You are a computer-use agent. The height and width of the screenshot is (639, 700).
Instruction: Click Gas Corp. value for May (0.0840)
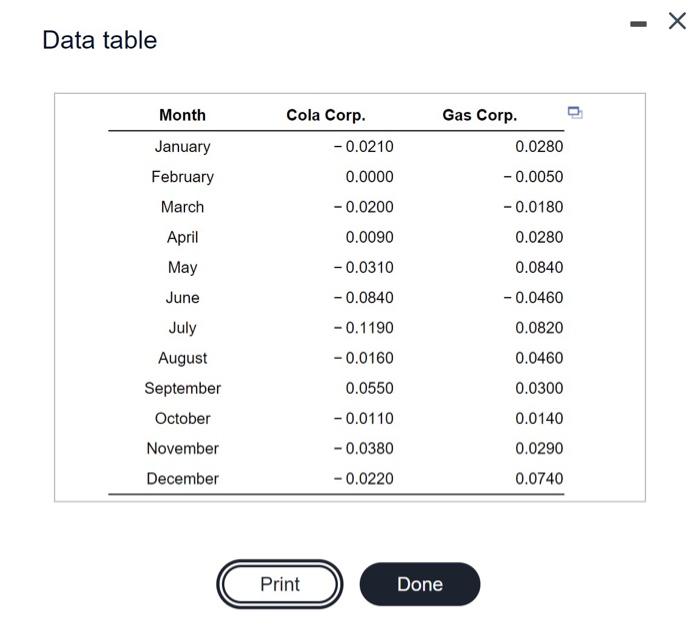pyautogui.click(x=539, y=267)
